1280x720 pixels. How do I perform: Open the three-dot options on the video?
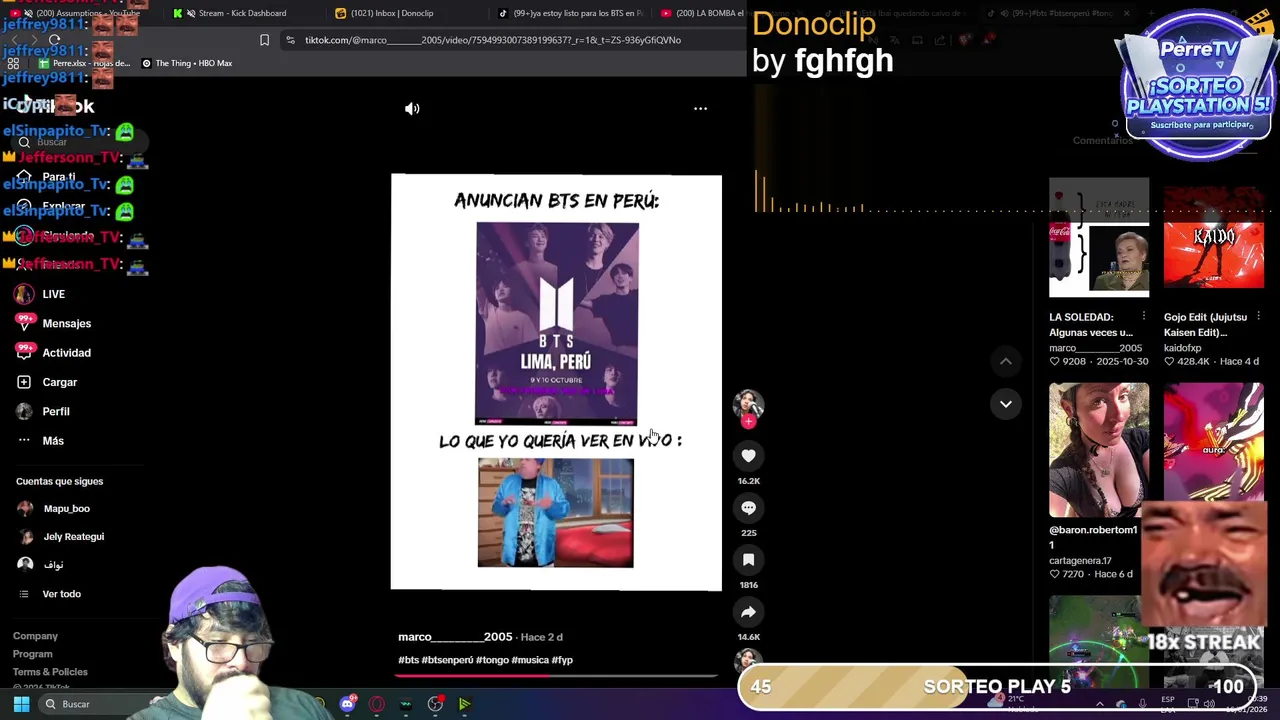700,108
